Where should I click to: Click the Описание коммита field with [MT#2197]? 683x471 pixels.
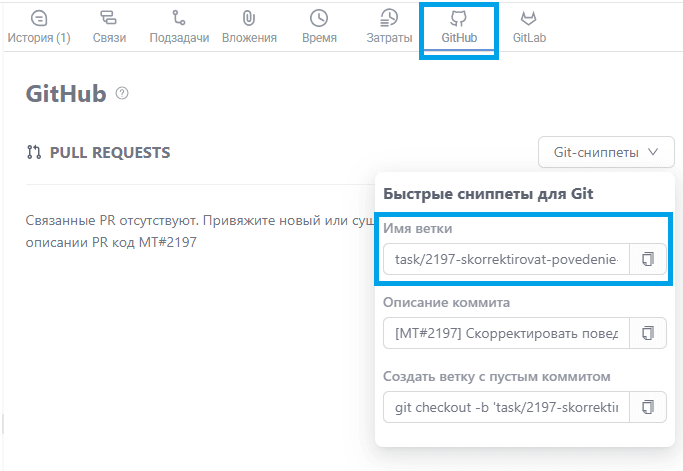(x=506, y=333)
